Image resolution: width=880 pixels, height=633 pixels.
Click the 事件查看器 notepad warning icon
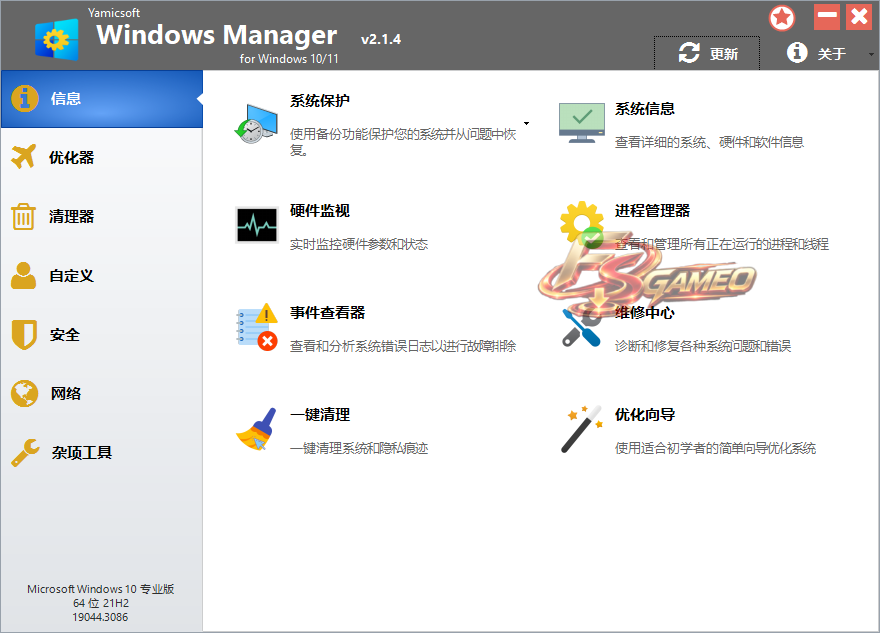coord(256,327)
